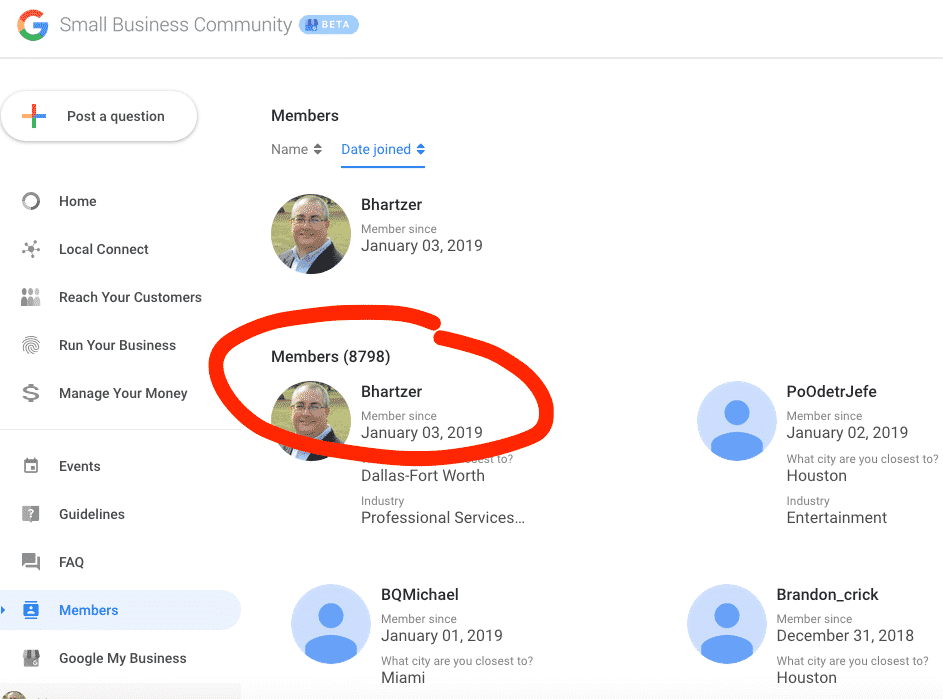Click the Miami city text
This screenshot has height=699, width=943.
click(403, 677)
